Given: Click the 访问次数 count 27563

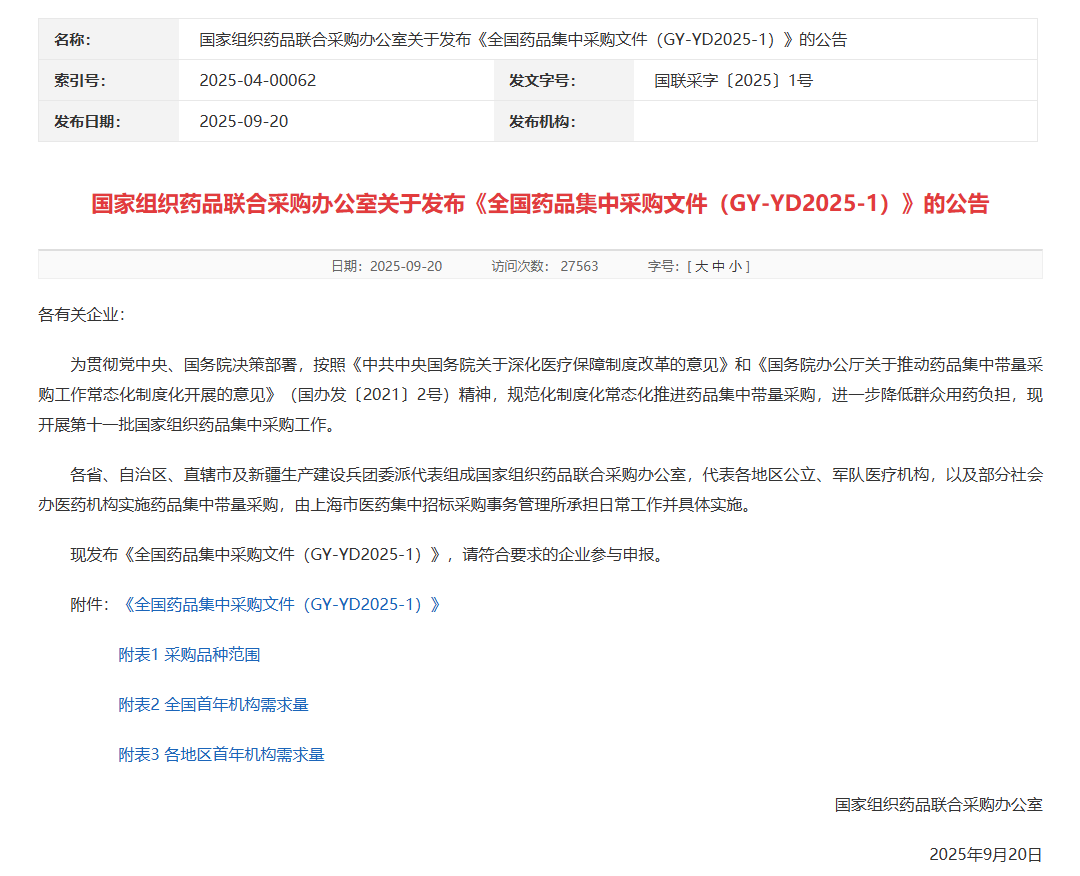Looking at the screenshot, I should [579, 266].
